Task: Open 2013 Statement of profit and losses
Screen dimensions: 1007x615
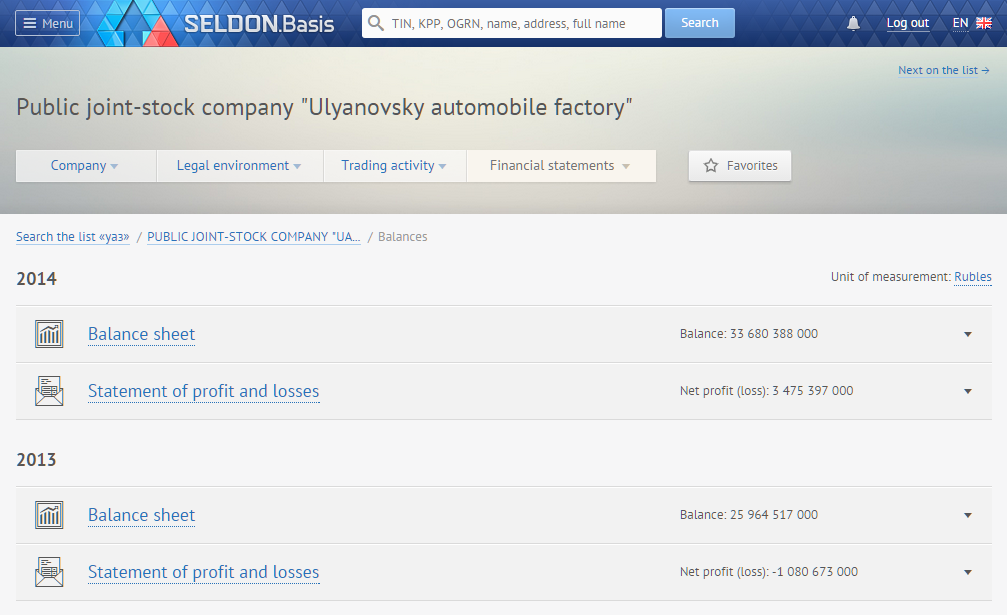Action: click(x=204, y=572)
